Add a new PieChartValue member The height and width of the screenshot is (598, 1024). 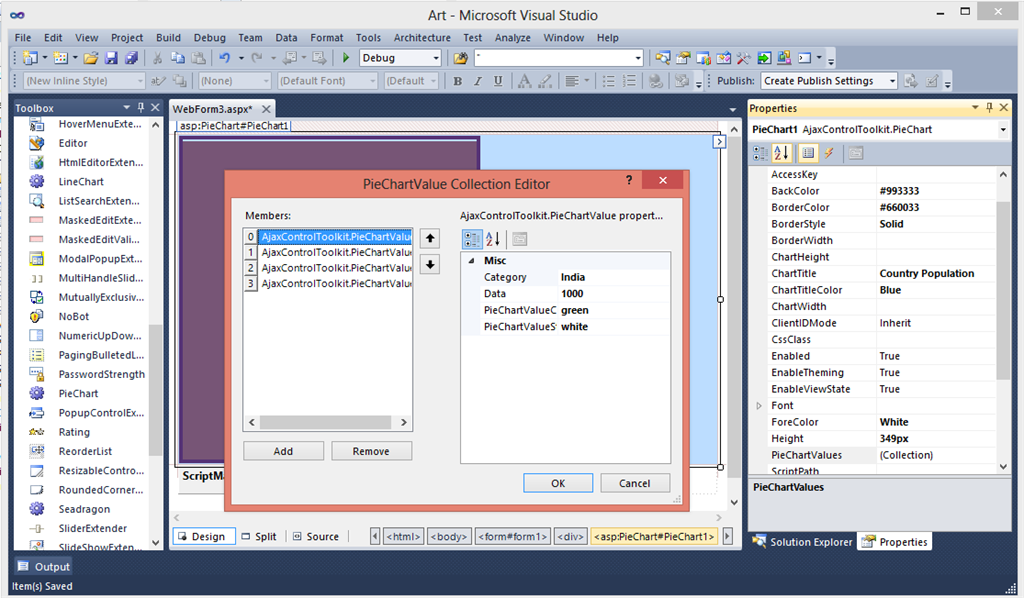(283, 451)
